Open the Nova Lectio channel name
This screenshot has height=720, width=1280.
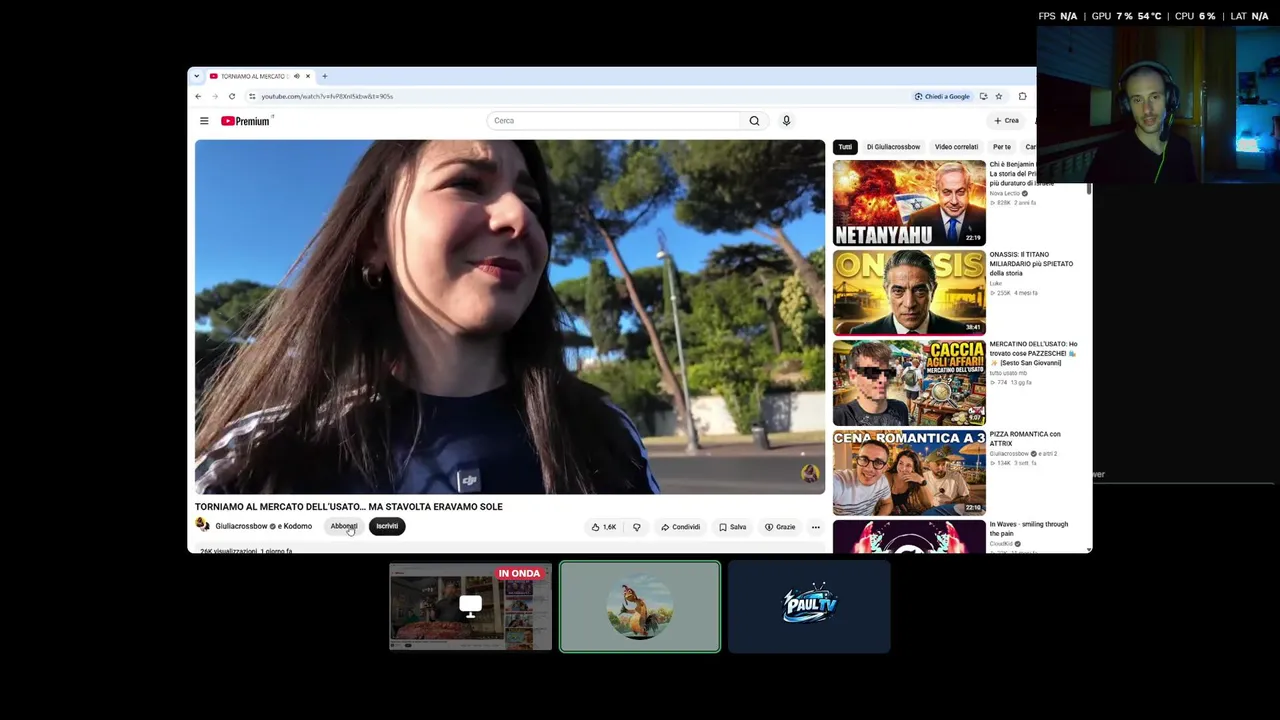(1006, 193)
